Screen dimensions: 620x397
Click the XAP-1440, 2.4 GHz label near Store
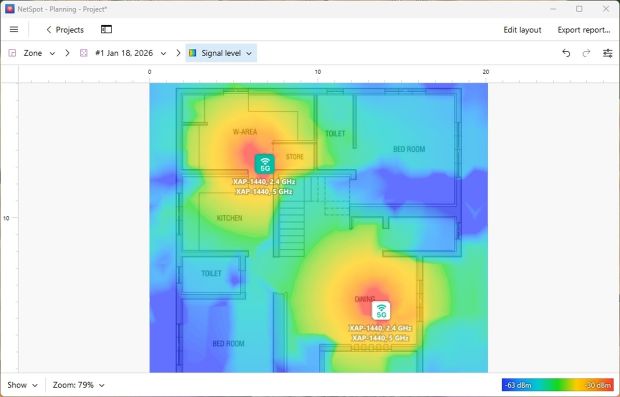click(264, 182)
